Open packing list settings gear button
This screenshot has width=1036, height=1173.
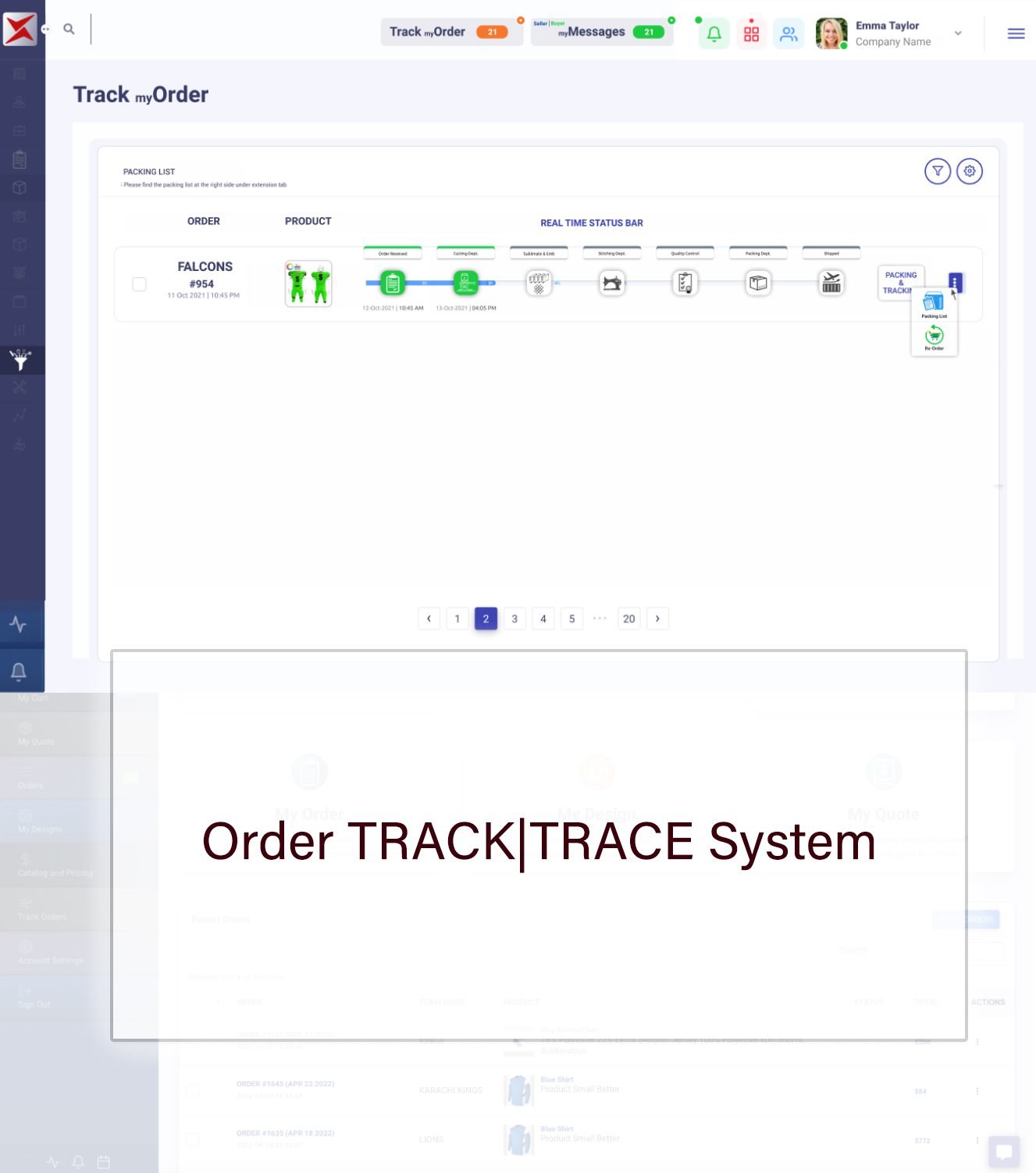[x=970, y=171]
